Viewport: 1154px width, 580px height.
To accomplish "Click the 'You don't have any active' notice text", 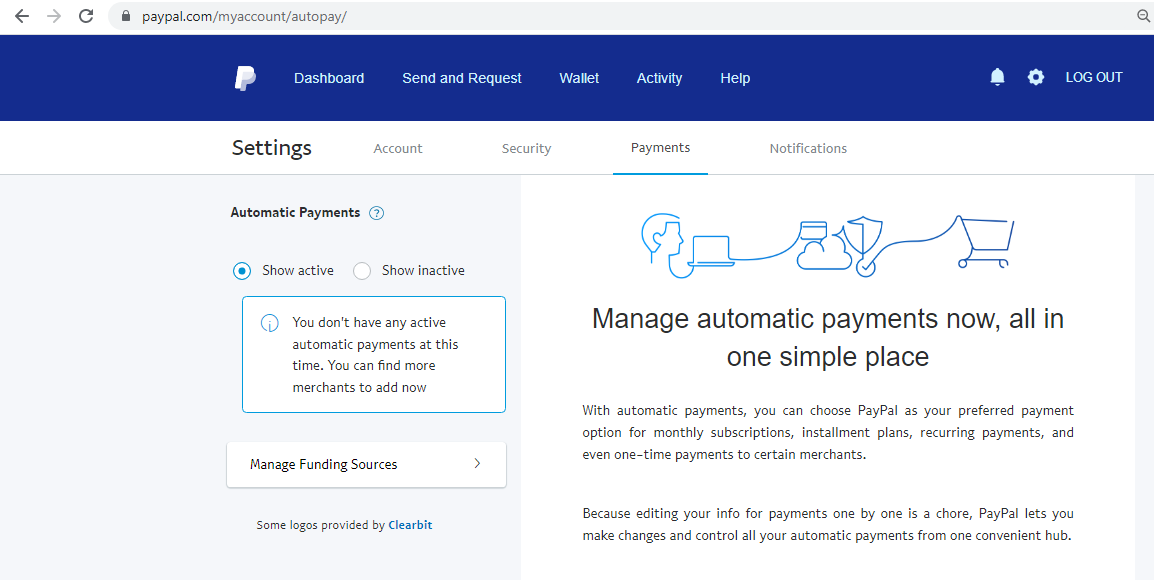I will (375, 355).
